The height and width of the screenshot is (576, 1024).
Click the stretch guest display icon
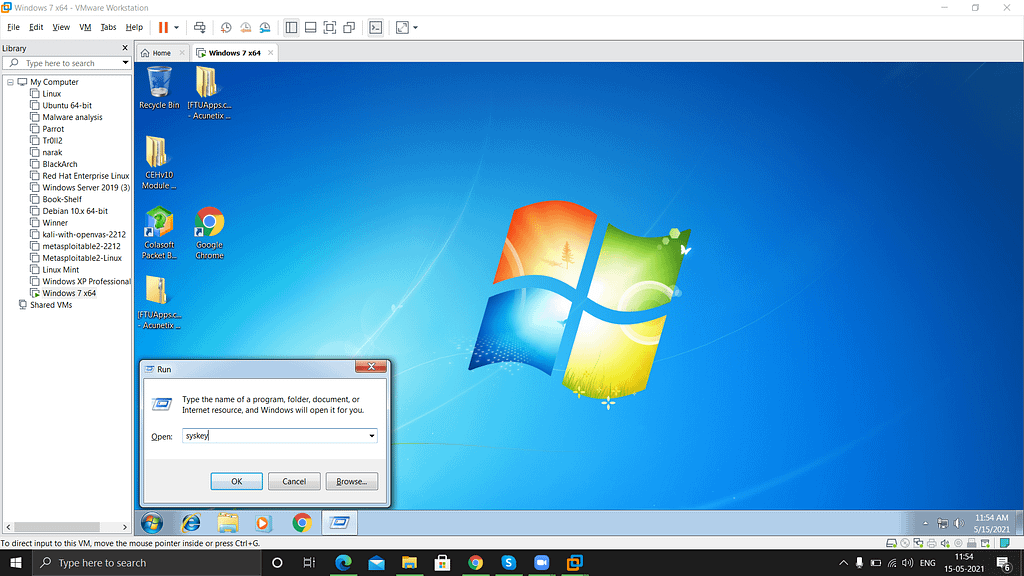click(x=402, y=27)
